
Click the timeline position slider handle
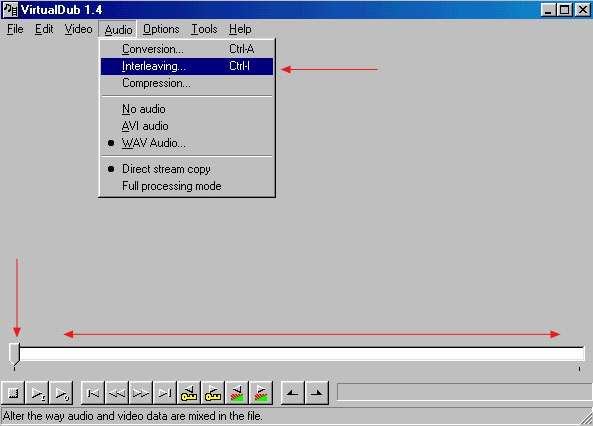(x=14, y=353)
